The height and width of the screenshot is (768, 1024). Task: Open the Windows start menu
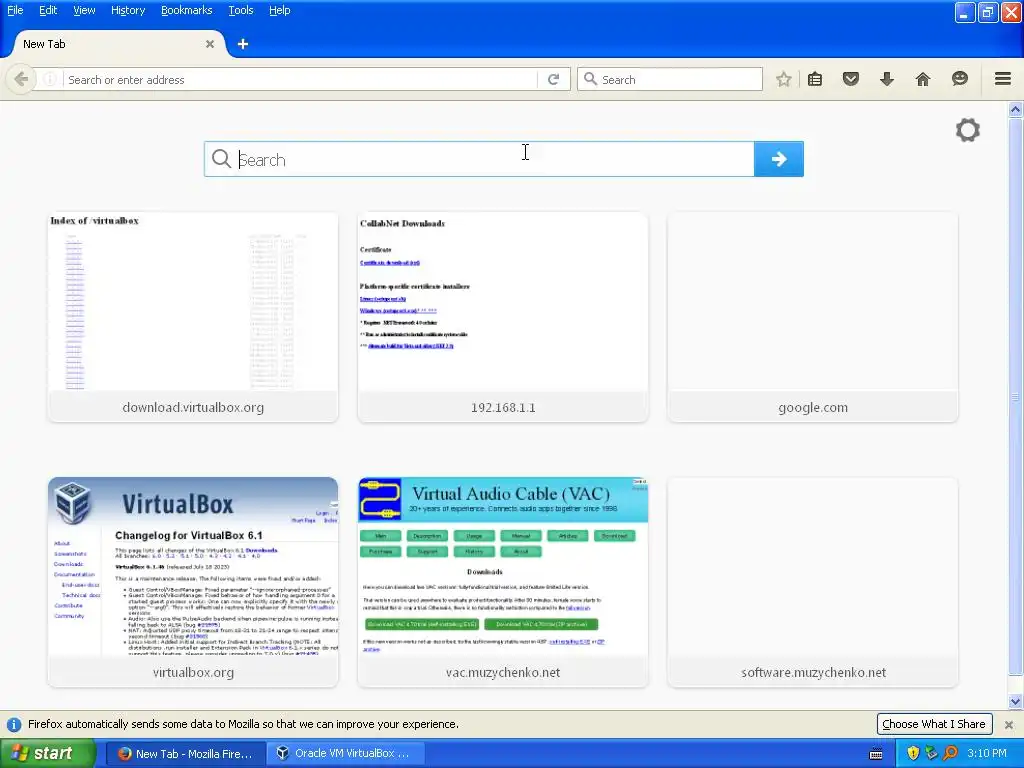[47, 754]
